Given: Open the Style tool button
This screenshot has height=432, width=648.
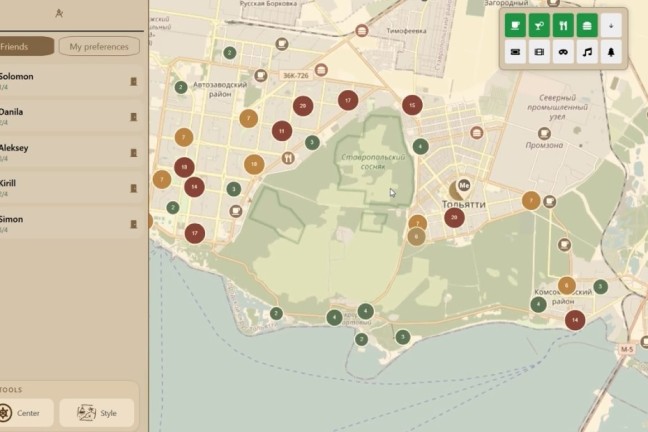Looking at the screenshot, I should point(97,413).
